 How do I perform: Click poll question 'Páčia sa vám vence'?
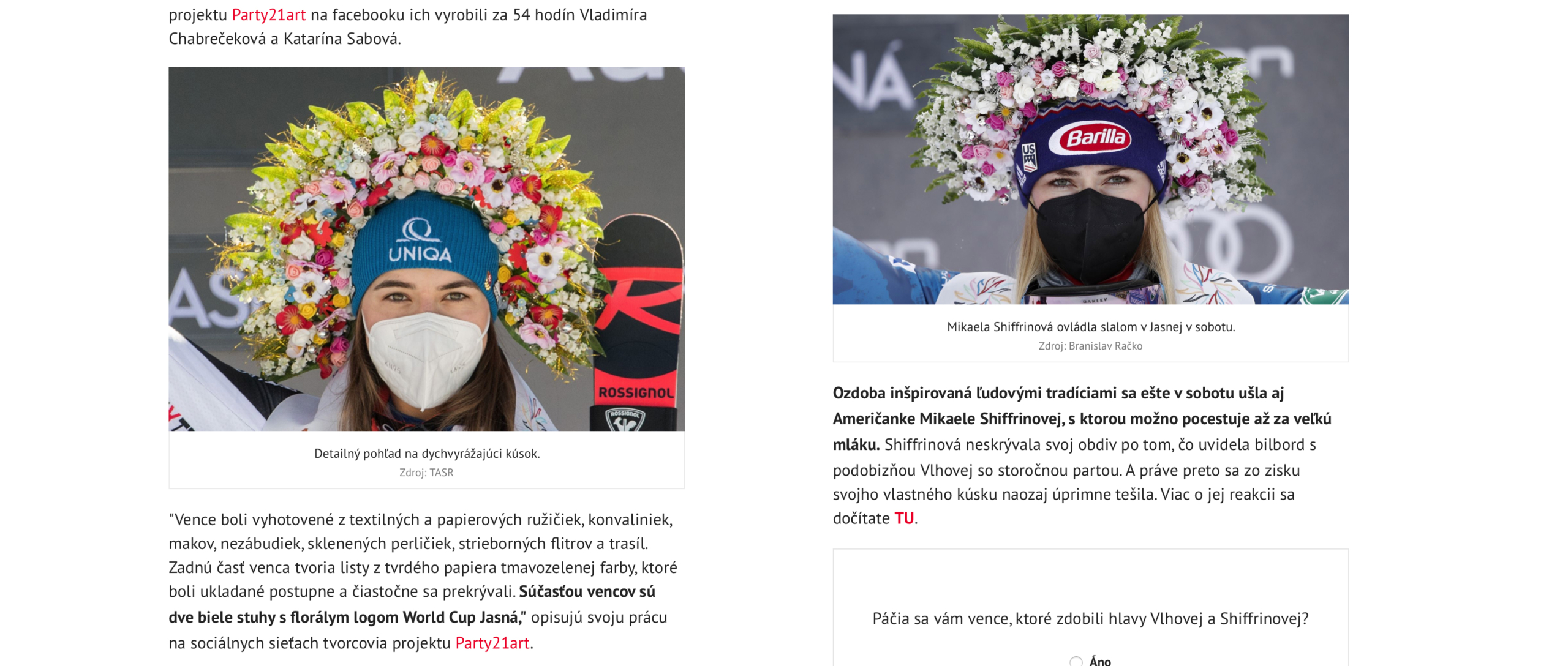click(1090, 619)
